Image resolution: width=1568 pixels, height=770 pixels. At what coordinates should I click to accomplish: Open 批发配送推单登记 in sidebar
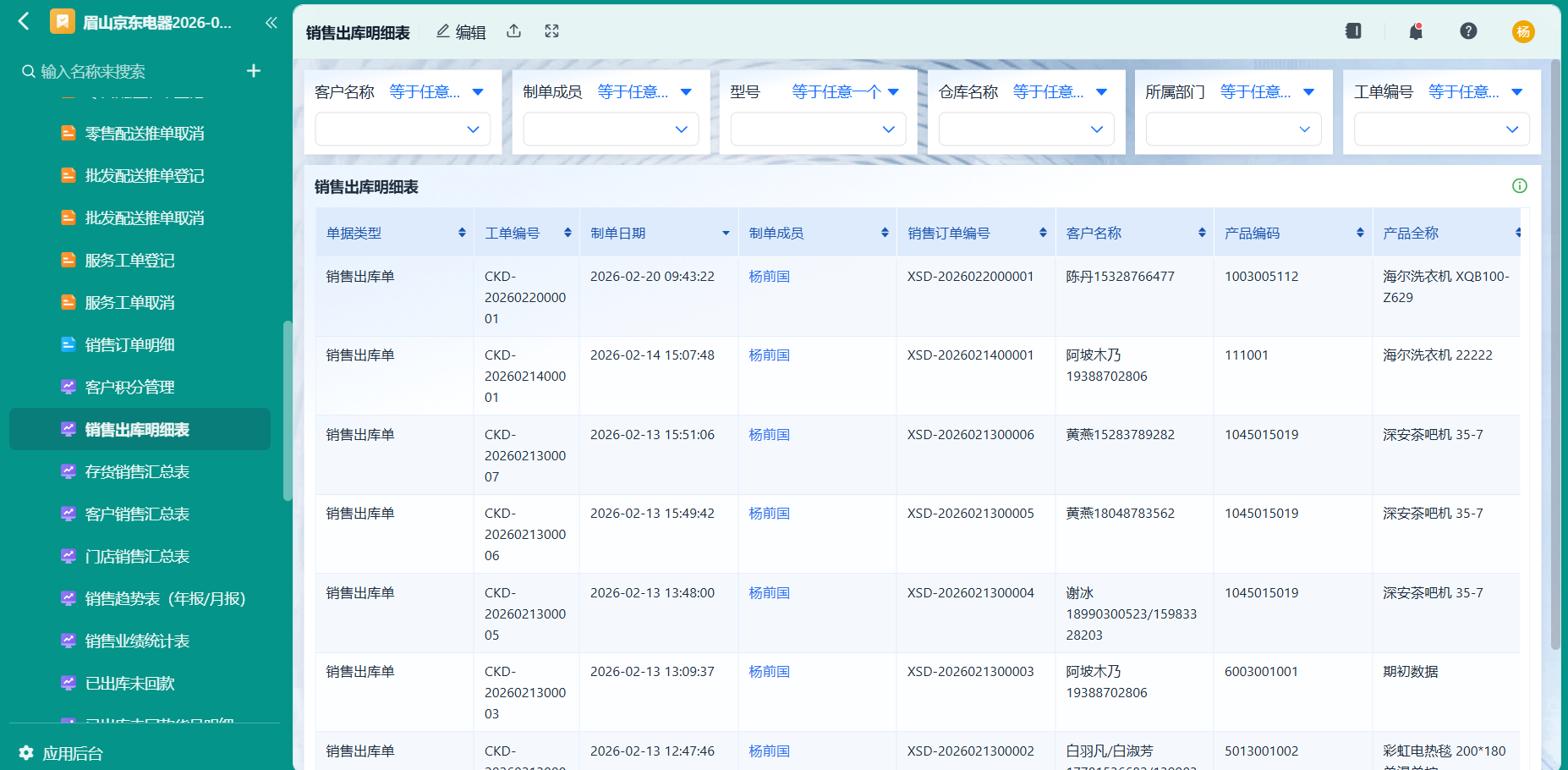pos(140,176)
